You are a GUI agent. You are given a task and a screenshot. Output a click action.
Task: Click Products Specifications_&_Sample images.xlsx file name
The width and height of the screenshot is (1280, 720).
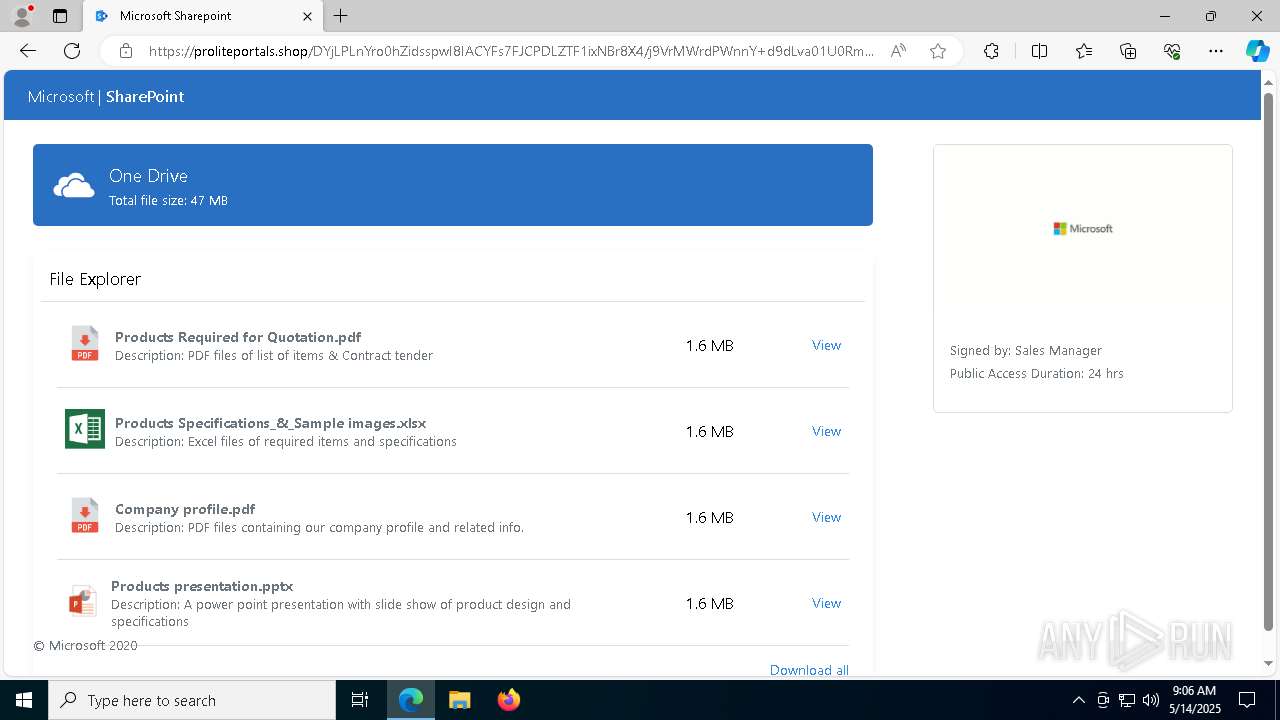(270, 423)
